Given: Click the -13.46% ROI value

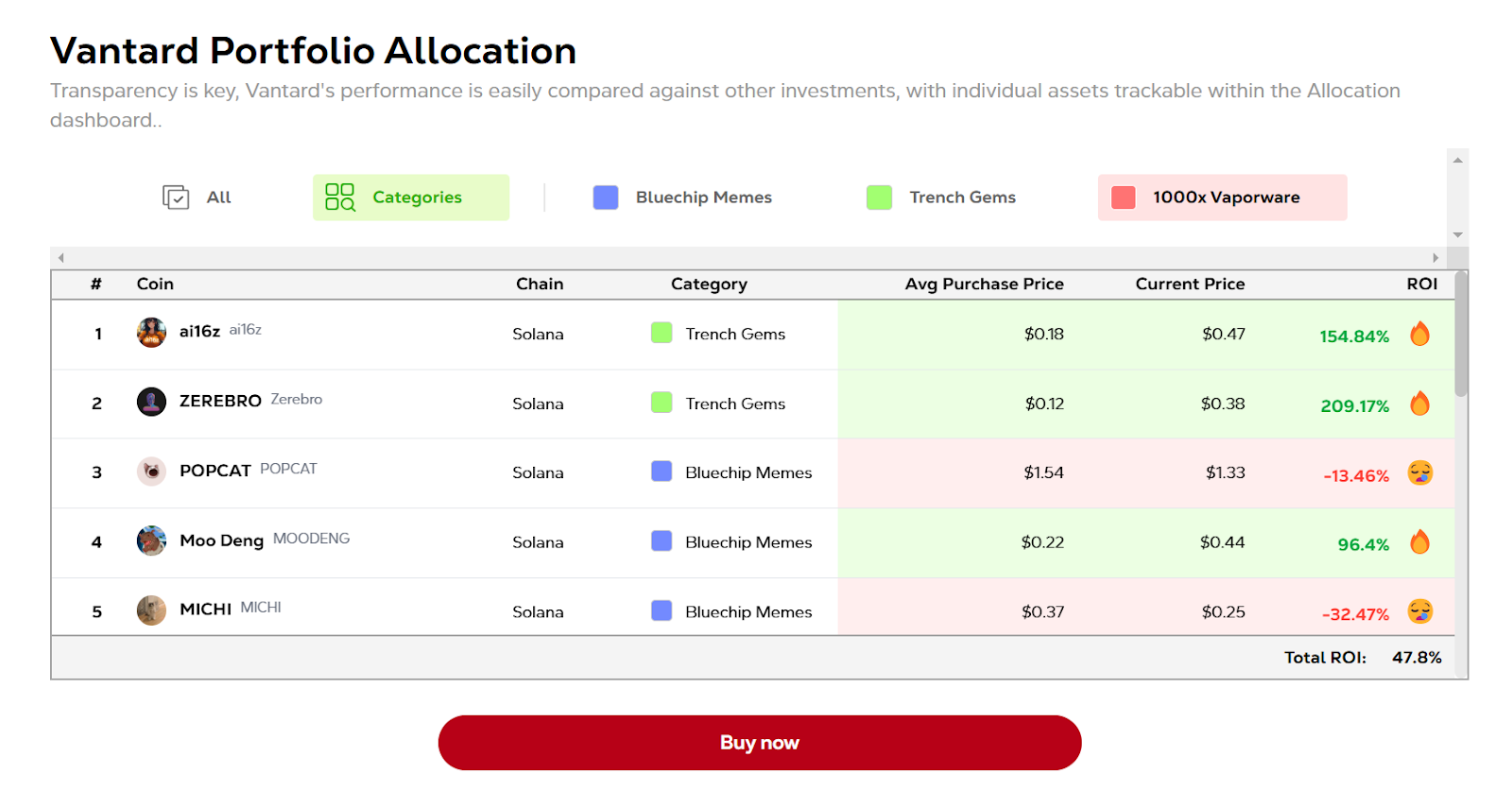Looking at the screenshot, I should coord(1356,475).
